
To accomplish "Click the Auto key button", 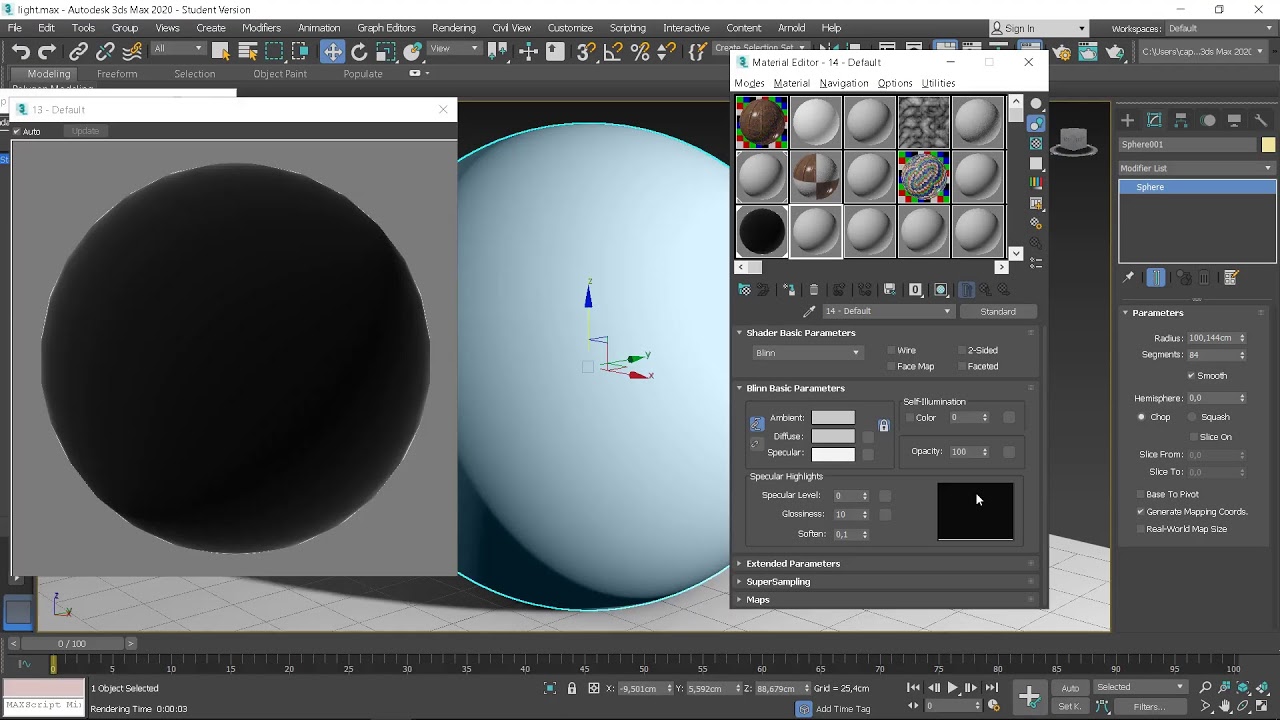I will [x=1070, y=688].
